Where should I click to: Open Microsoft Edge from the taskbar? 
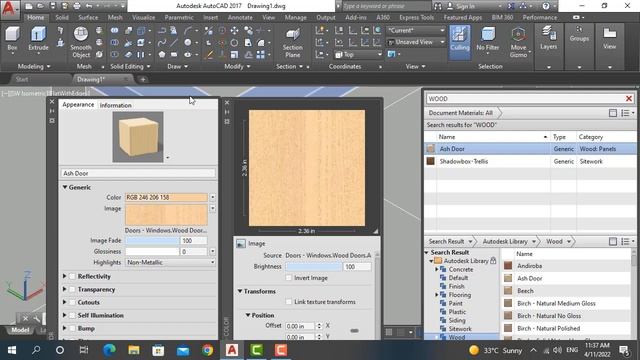click(x=109, y=350)
